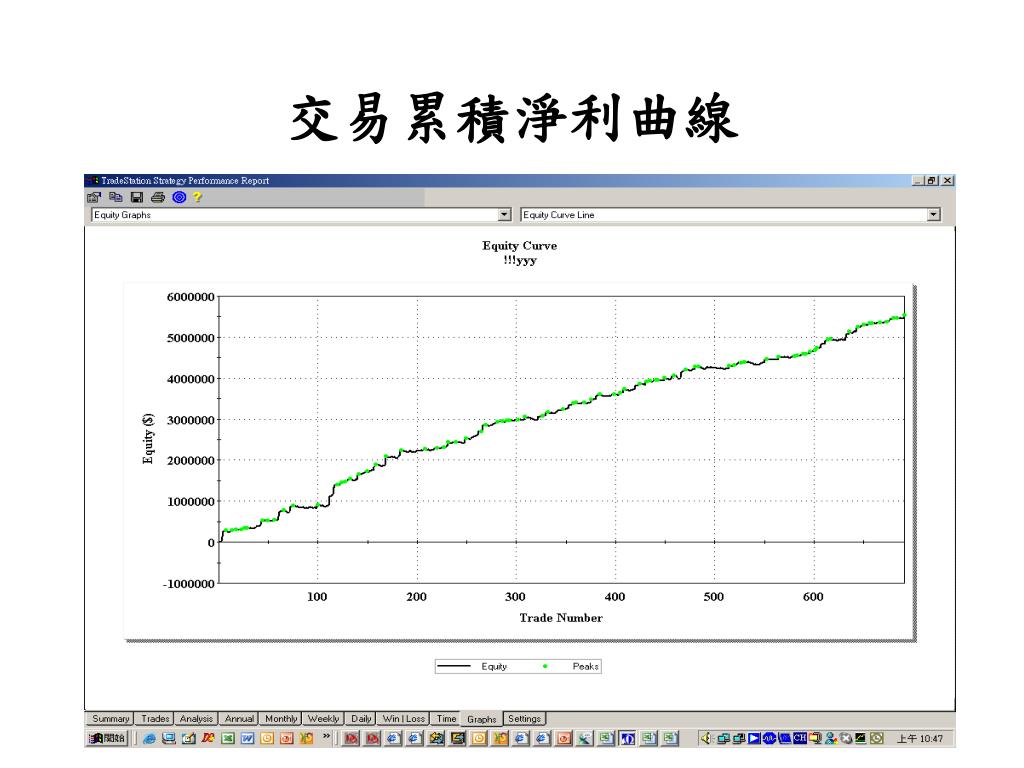Click the 5000000 y-axis value
The height and width of the screenshot is (768, 1024).
(x=191, y=338)
